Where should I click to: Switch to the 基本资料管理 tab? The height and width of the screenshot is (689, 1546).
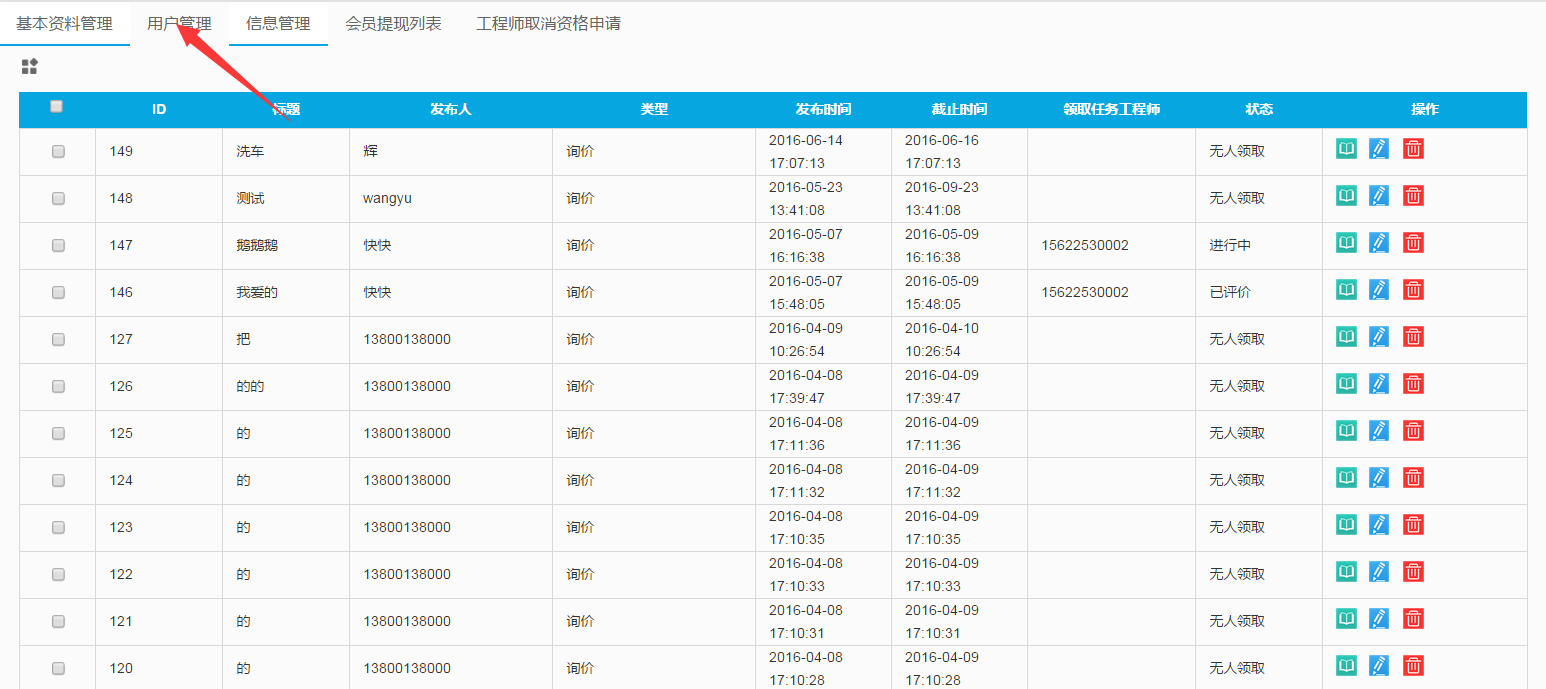coord(64,24)
